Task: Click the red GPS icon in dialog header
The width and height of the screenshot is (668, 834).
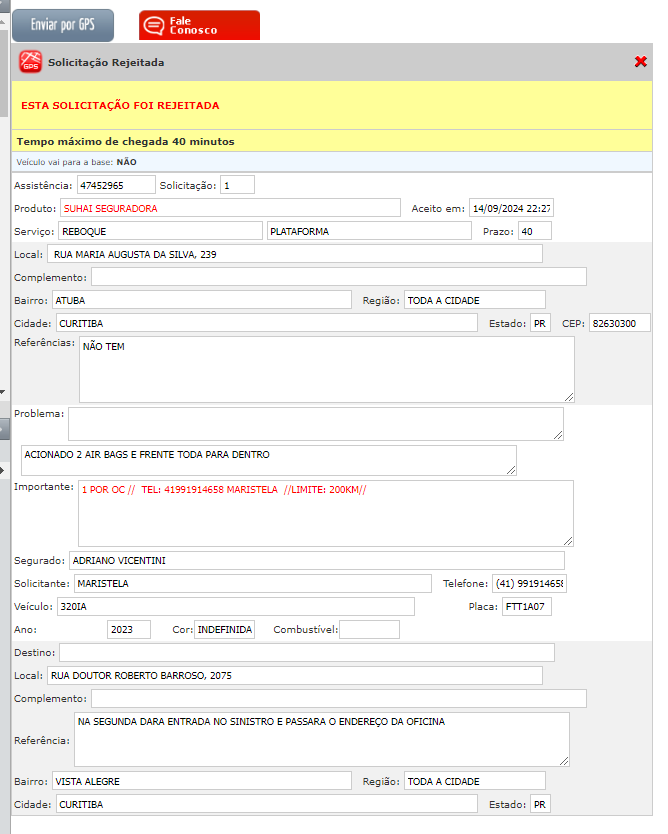Action: pyautogui.click(x=31, y=62)
